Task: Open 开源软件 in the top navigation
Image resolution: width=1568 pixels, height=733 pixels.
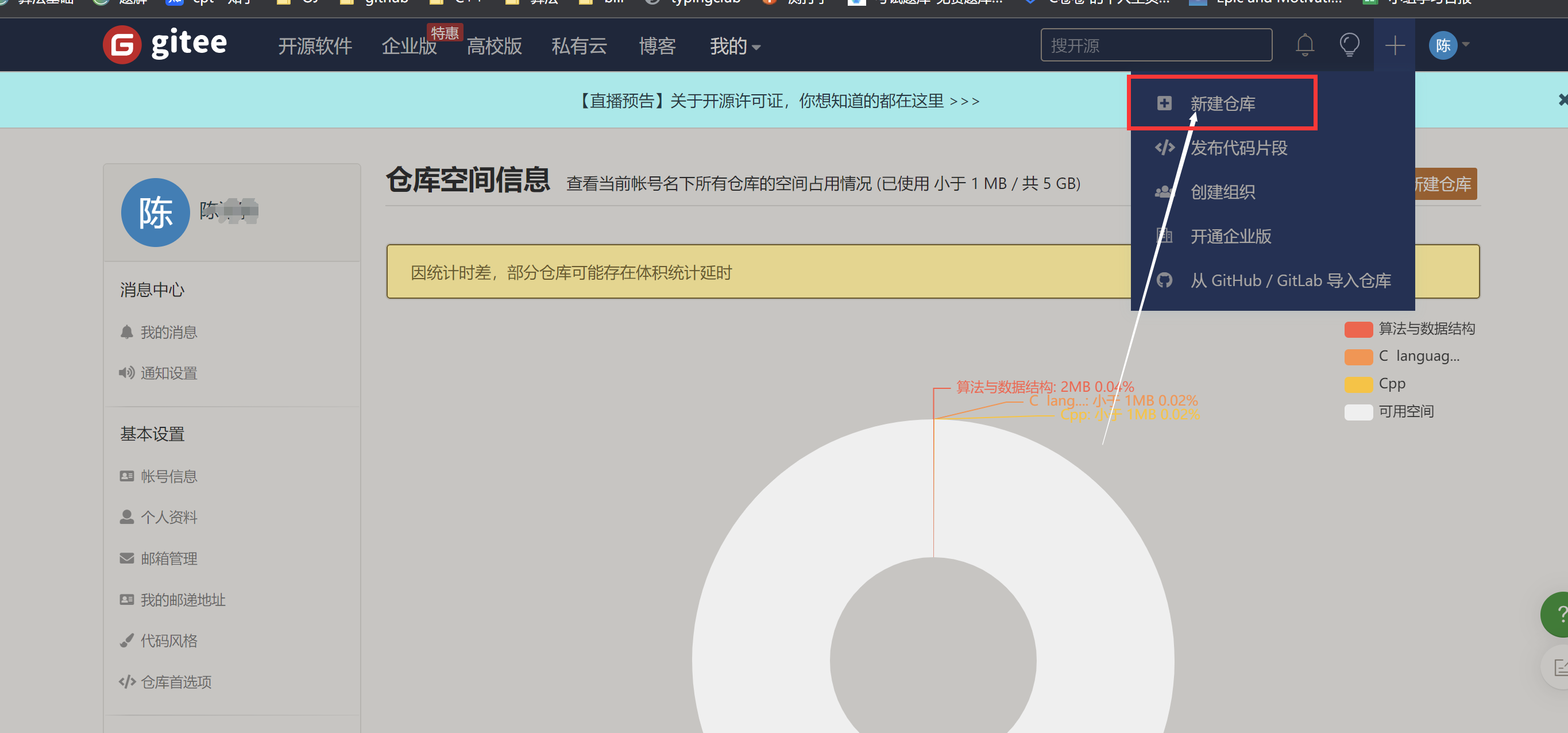Action: click(x=315, y=45)
